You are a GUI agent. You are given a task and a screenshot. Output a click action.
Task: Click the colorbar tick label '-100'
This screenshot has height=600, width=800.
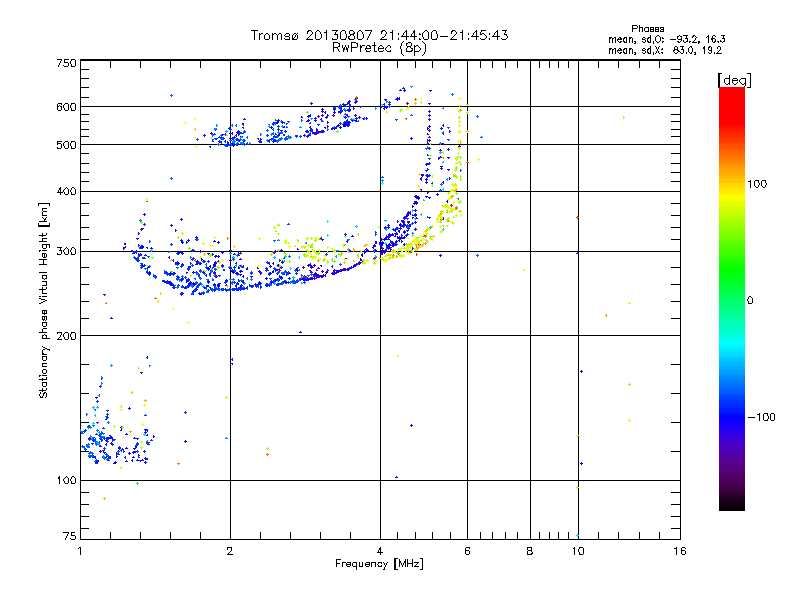point(762,417)
